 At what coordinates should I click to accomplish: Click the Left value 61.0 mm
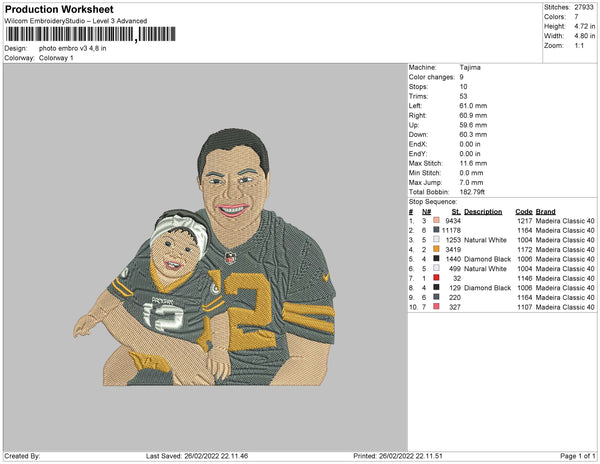click(473, 106)
